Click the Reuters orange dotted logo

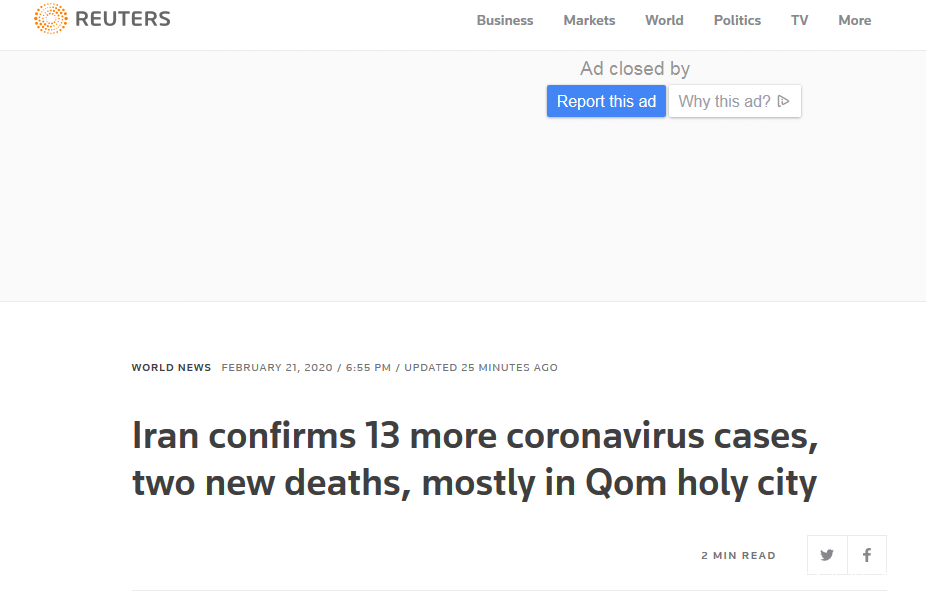point(50,20)
